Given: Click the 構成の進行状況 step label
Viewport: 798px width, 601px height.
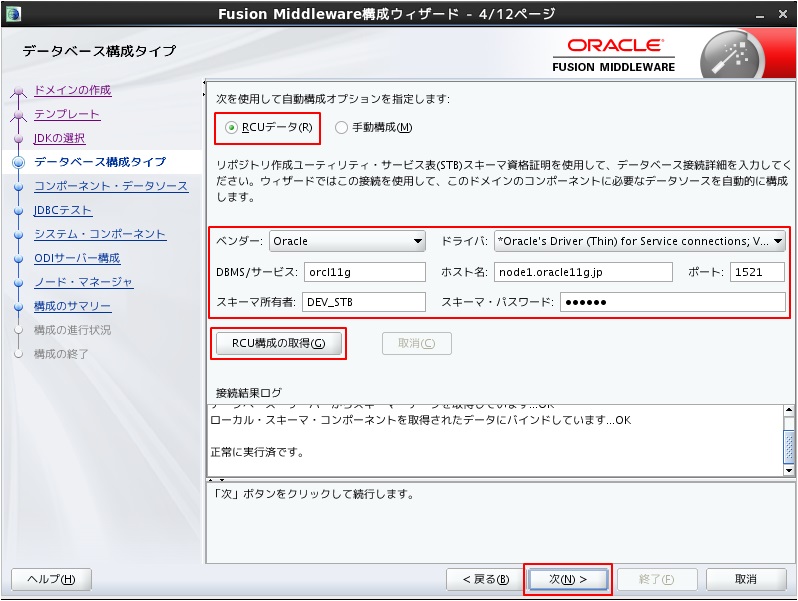Looking at the screenshot, I should [72, 330].
